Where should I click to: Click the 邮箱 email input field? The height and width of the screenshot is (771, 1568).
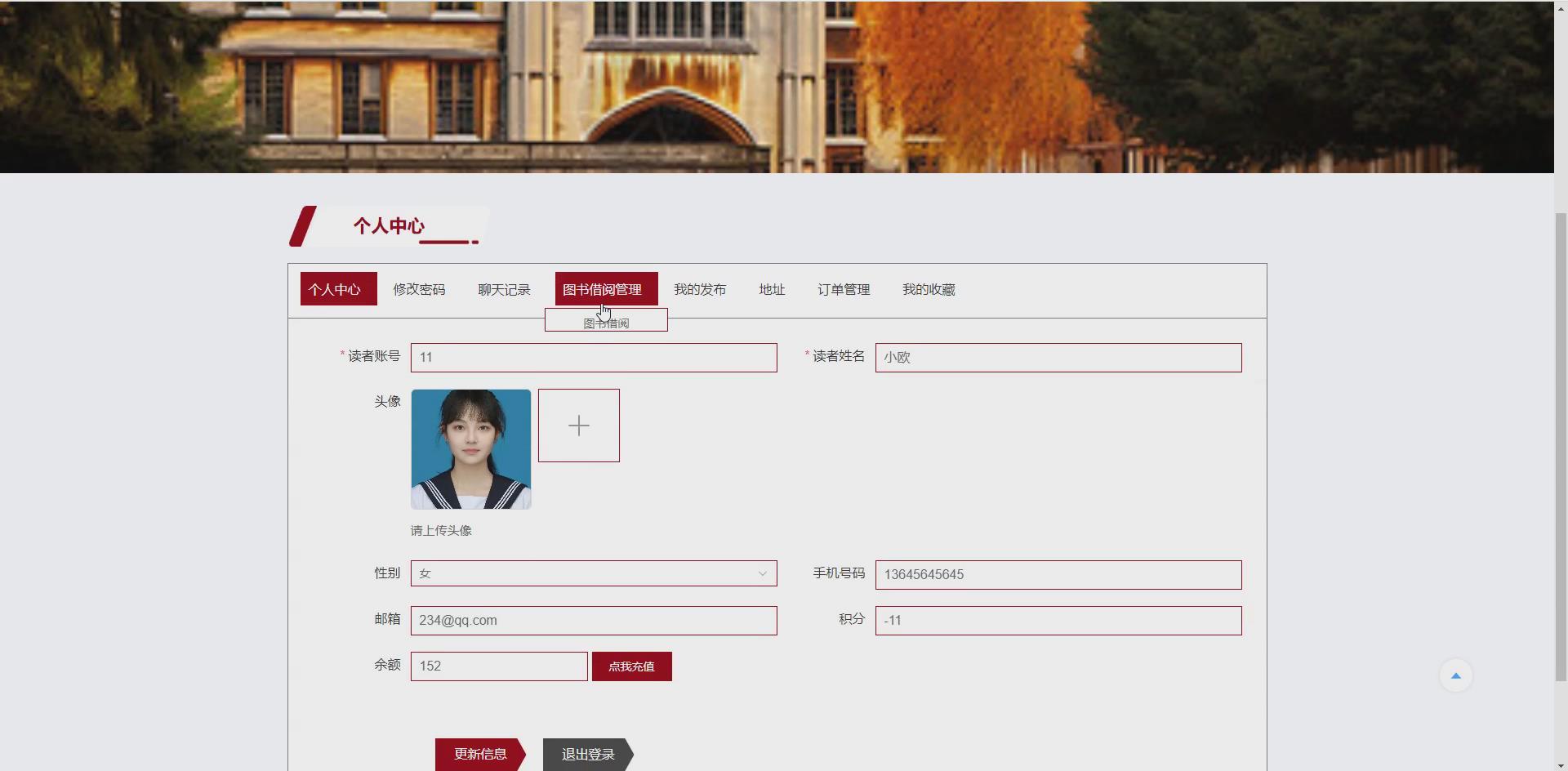[x=593, y=620]
